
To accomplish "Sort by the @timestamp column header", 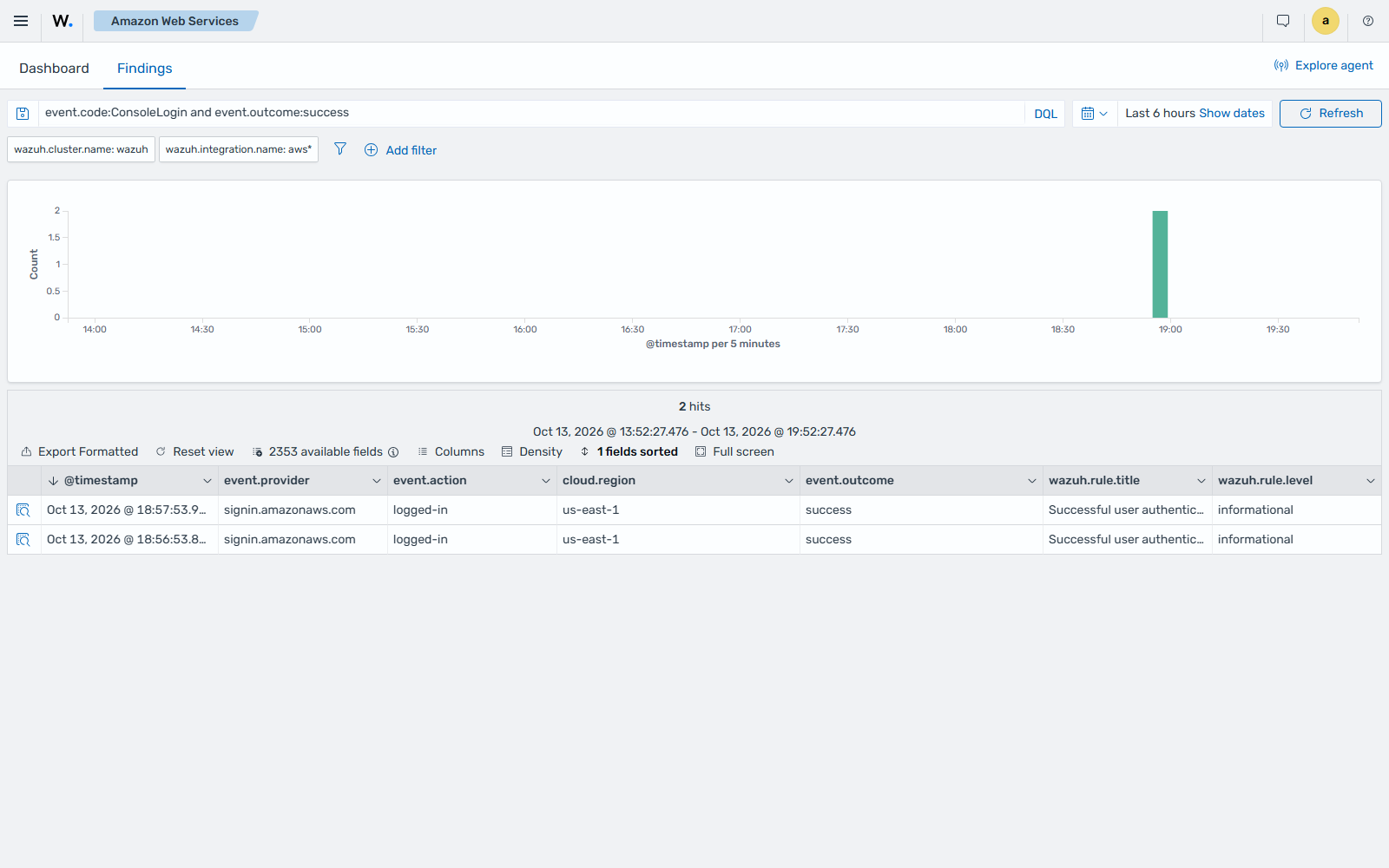I will point(101,480).
